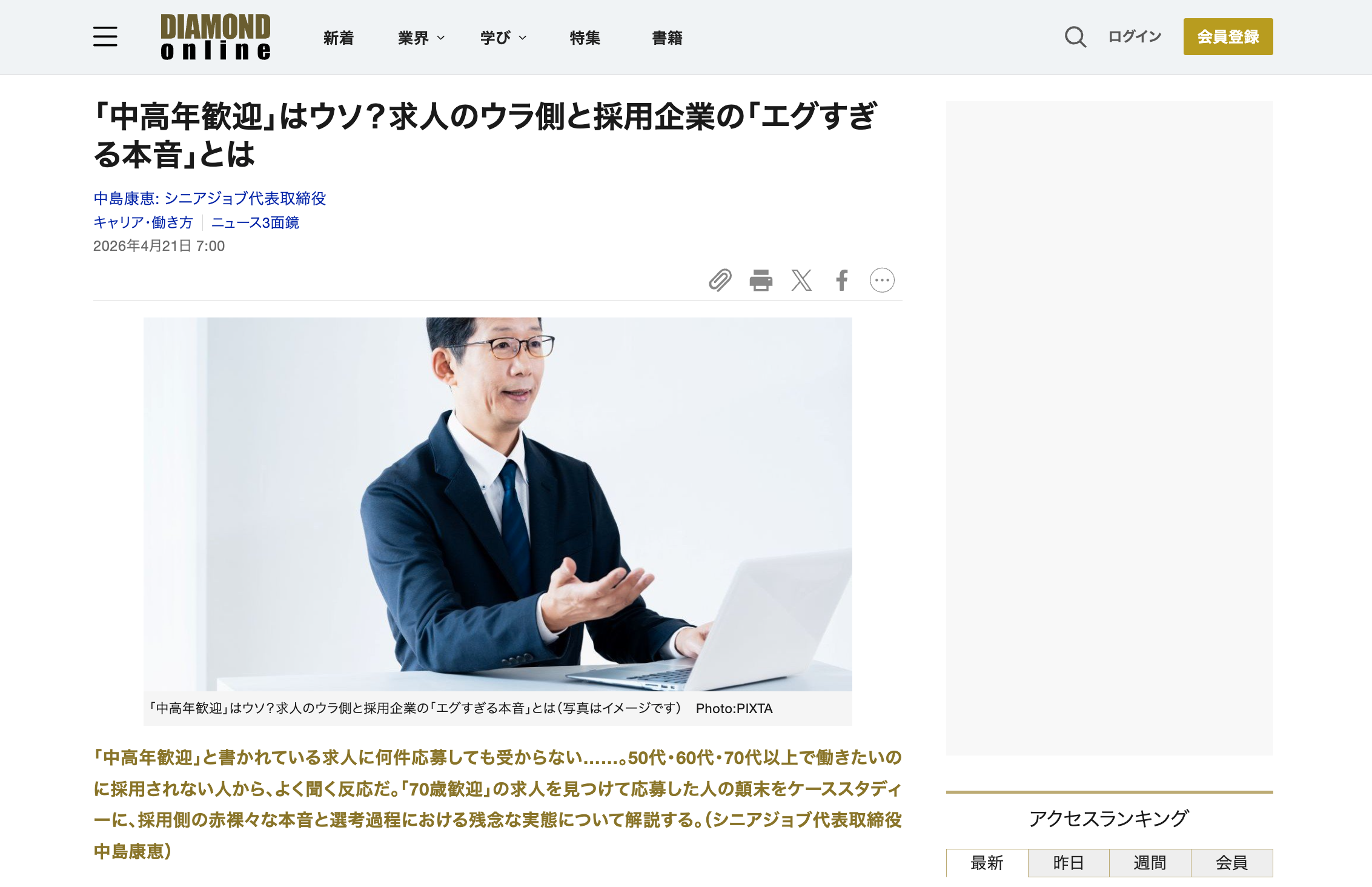Click the search magnifier icon
The image size is (1372, 887).
(x=1075, y=37)
